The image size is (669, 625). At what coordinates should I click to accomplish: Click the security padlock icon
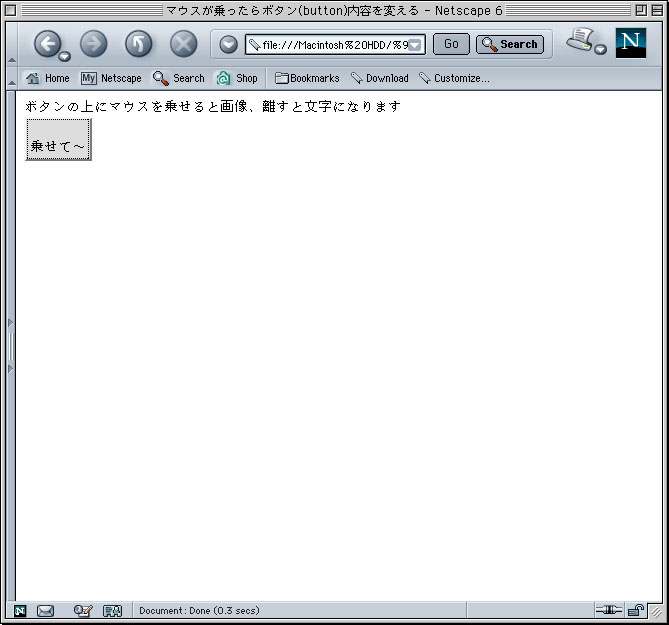coord(635,610)
